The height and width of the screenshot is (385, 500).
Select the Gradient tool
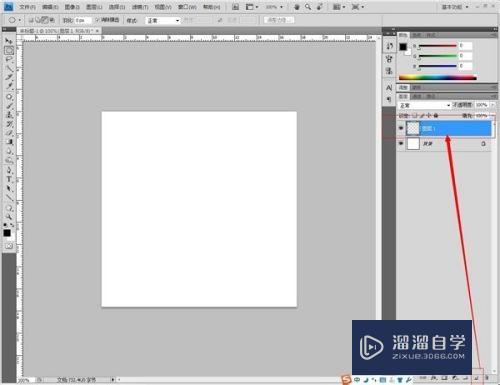click(x=9, y=142)
